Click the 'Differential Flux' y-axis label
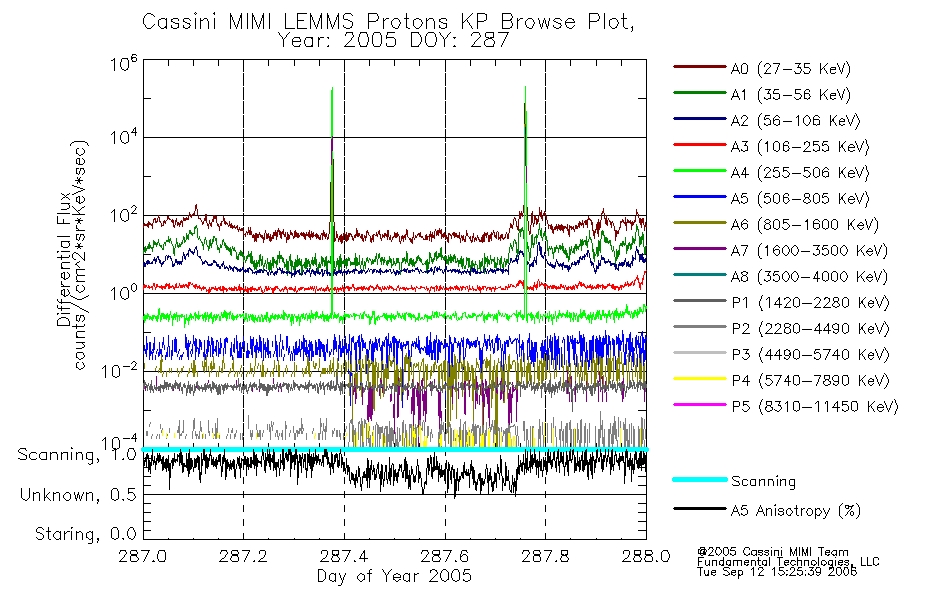Image resolution: width=950 pixels, height=600 pixels. coord(64,259)
